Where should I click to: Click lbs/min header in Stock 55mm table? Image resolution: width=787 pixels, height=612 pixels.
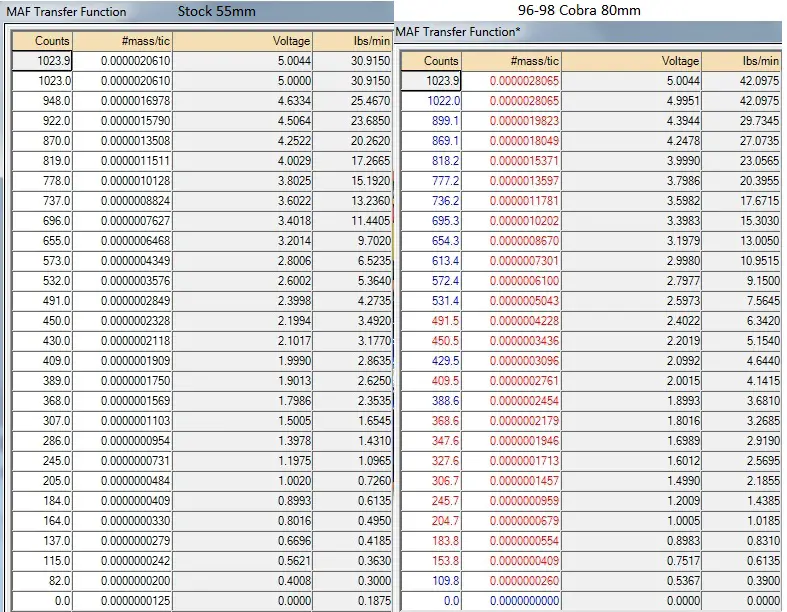352,41
